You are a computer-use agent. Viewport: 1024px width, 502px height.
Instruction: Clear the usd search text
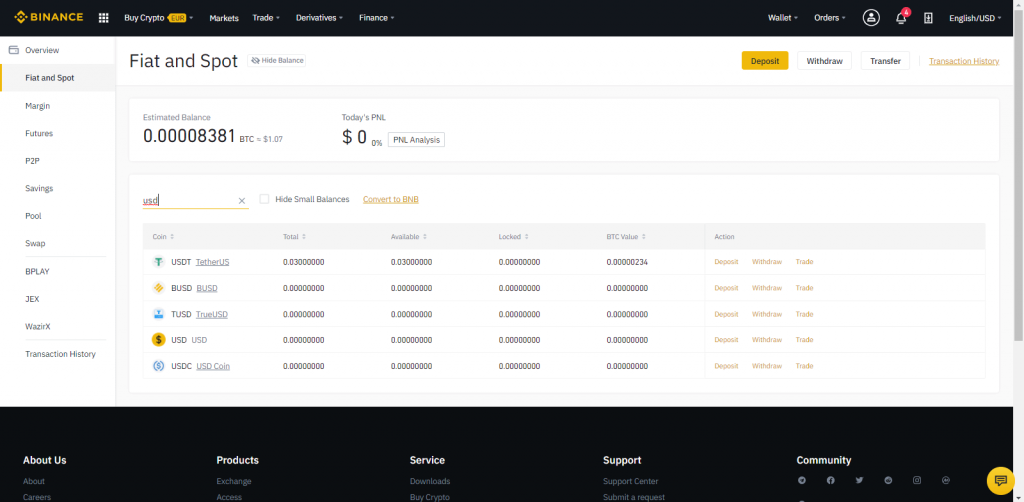(242, 201)
